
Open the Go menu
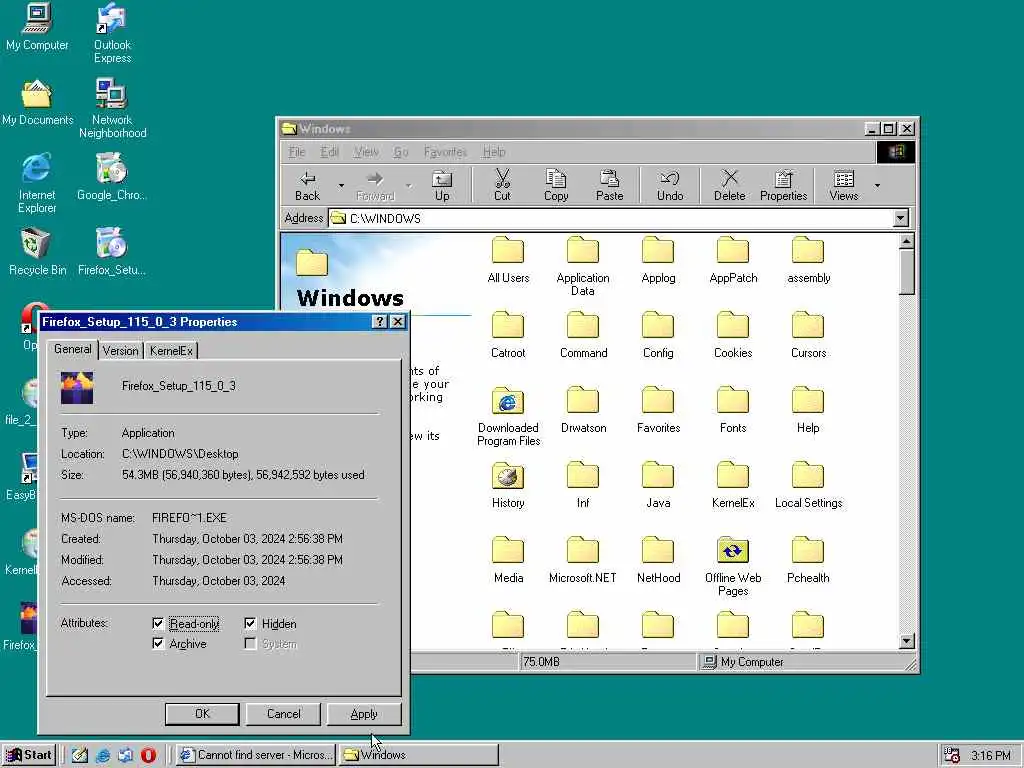coord(401,152)
